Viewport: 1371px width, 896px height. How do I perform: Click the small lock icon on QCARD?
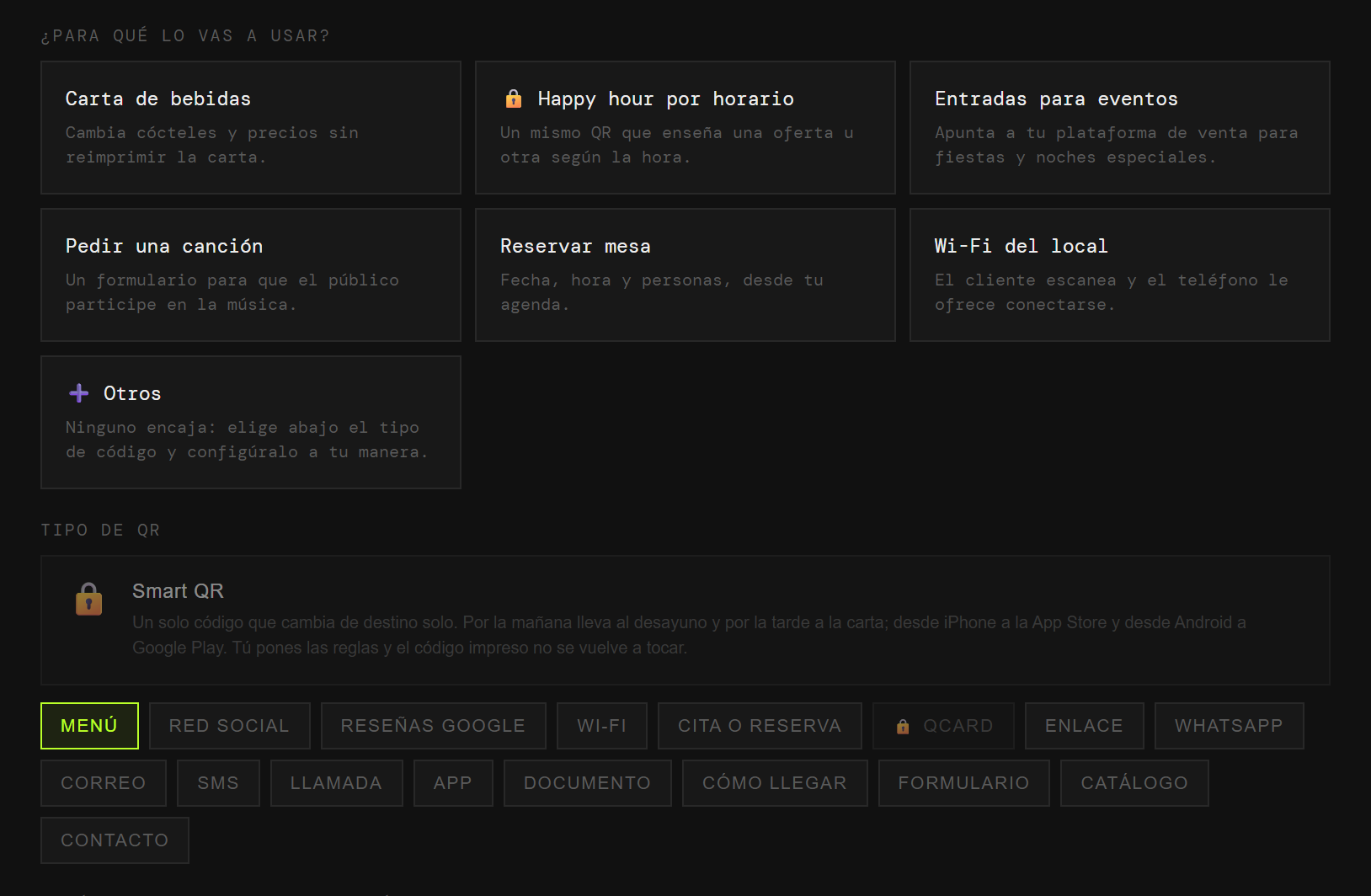point(903,726)
